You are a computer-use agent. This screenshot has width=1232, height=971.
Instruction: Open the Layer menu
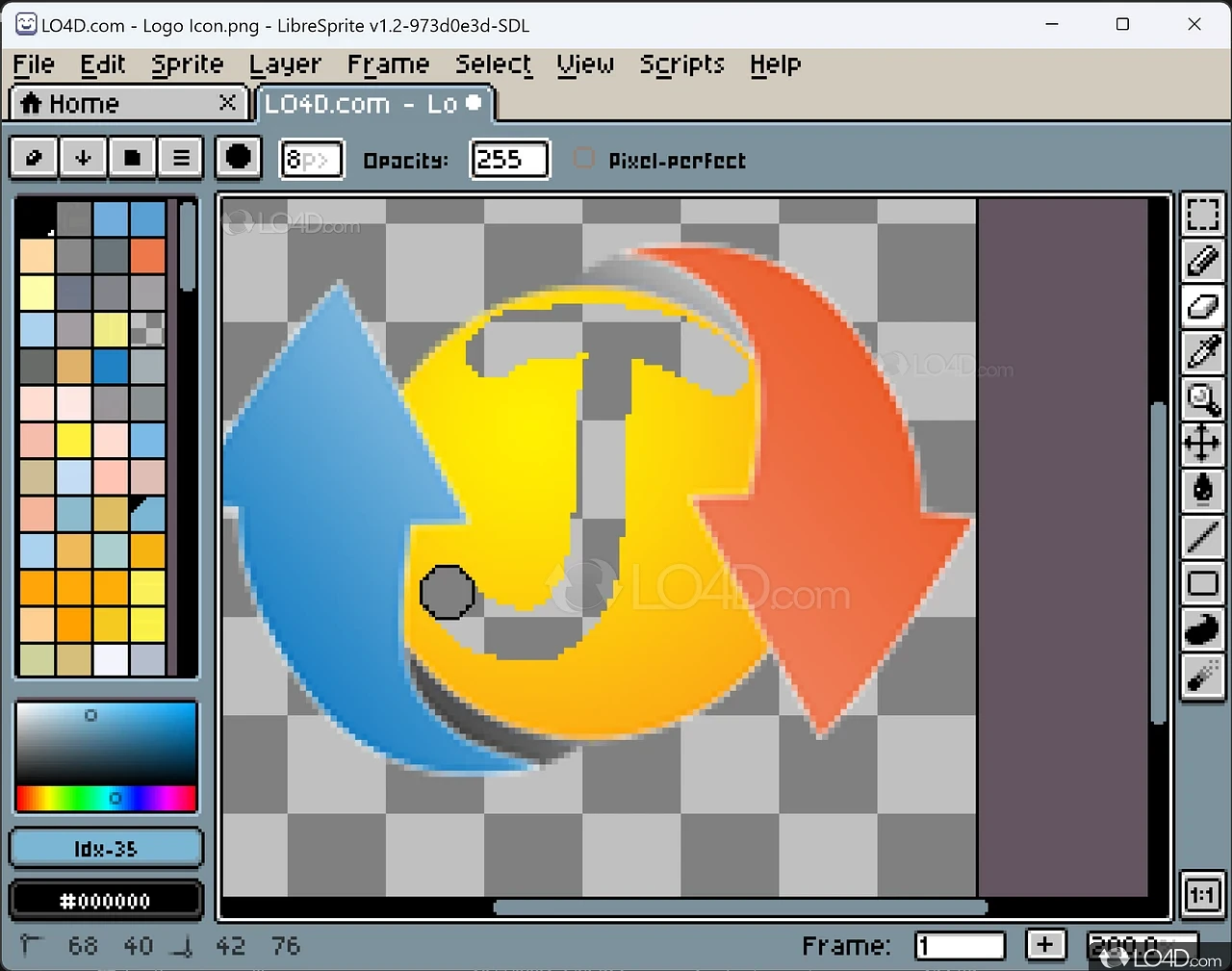click(285, 64)
